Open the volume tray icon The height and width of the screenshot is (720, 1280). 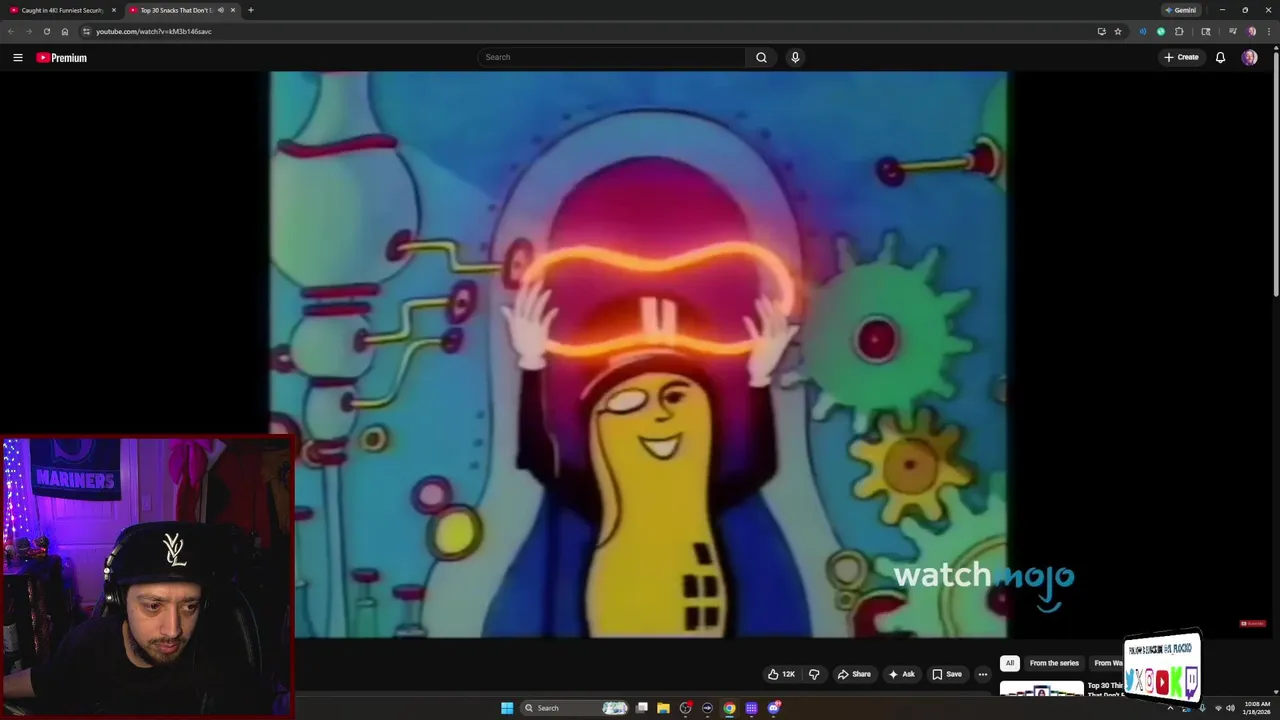(x=1230, y=708)
